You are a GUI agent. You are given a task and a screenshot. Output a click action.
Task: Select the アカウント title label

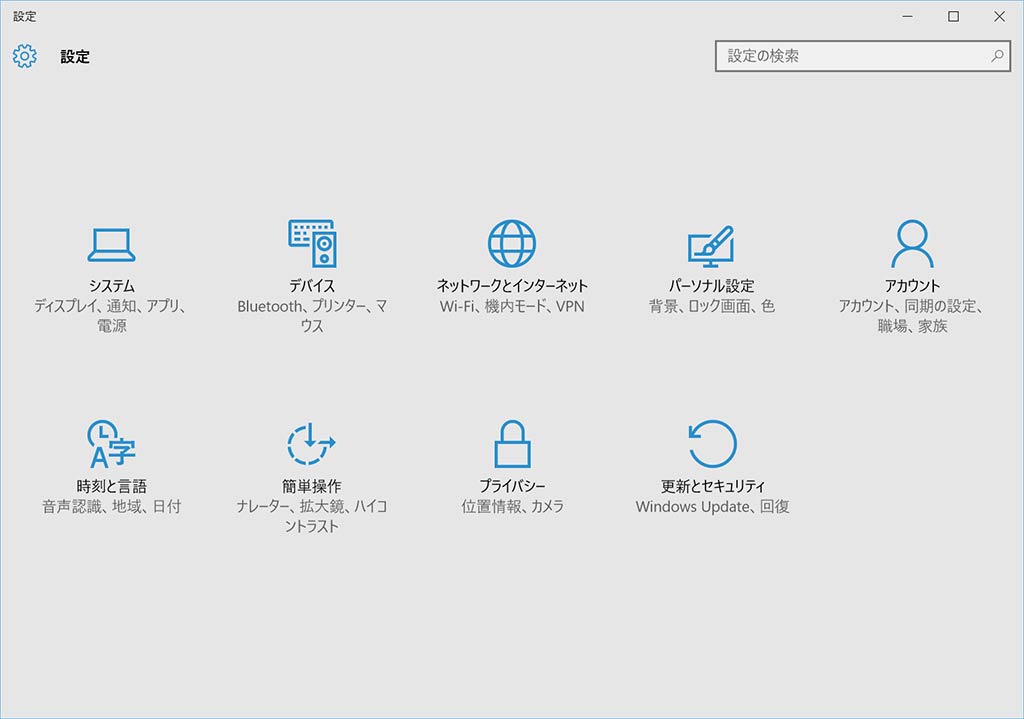(x=912, y=285)
